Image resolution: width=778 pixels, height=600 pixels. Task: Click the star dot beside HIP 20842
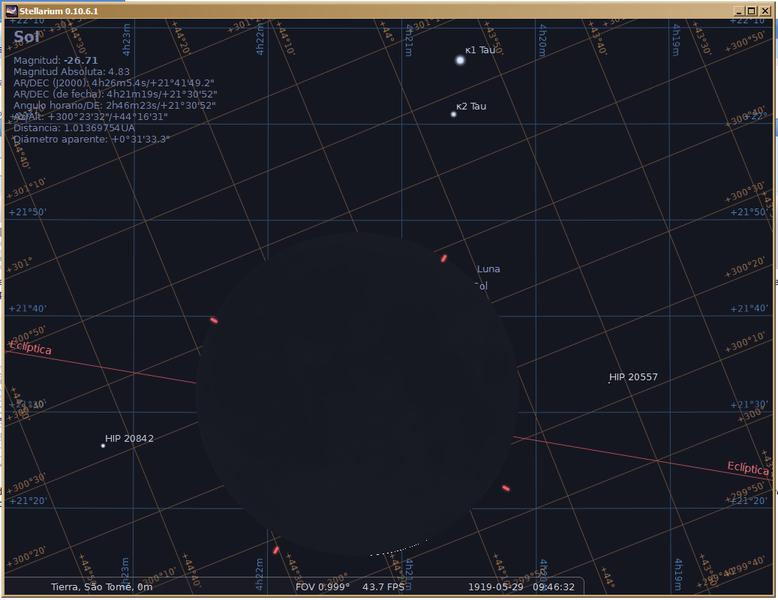coord(103,446)
